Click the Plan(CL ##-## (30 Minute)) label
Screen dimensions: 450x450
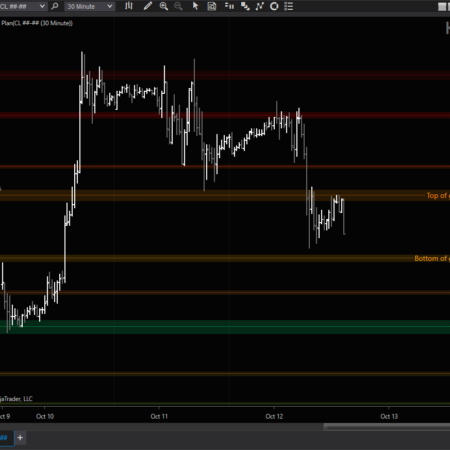coord(37,23)
